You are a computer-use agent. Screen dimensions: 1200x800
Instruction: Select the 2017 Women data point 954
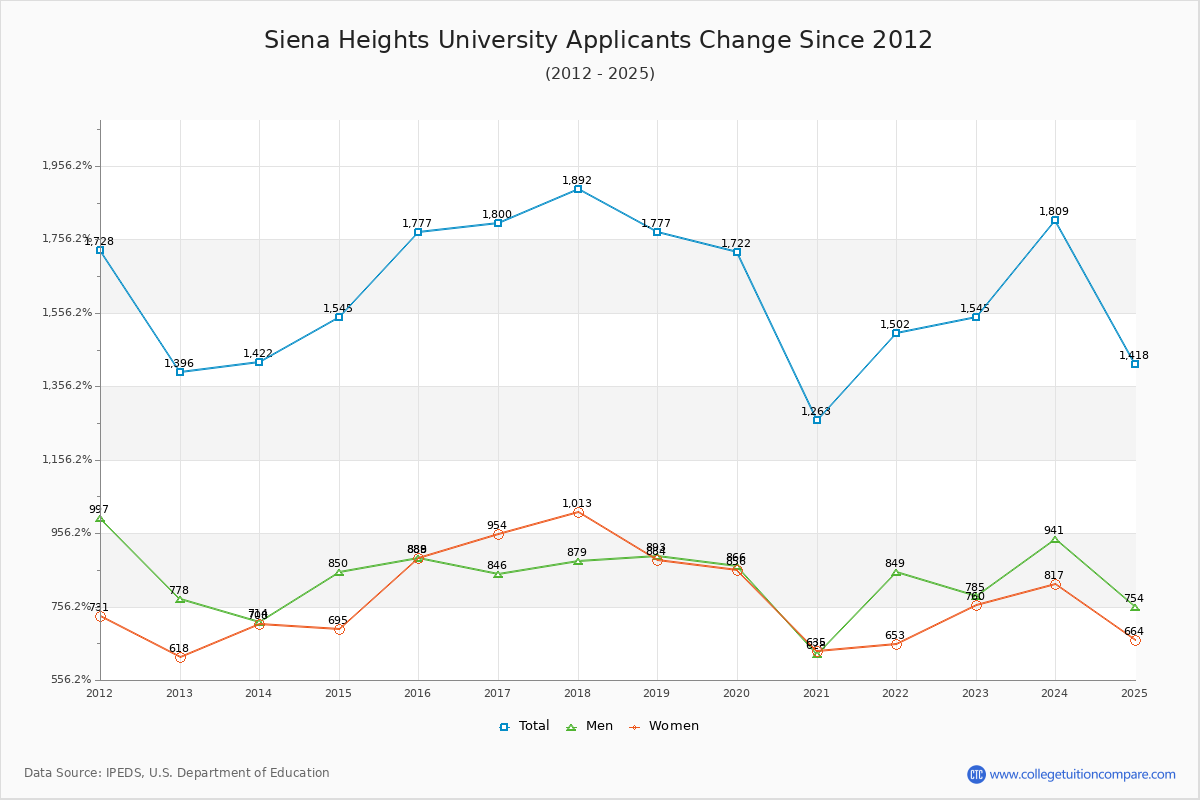pyautogui.click(x=498, y=534)
